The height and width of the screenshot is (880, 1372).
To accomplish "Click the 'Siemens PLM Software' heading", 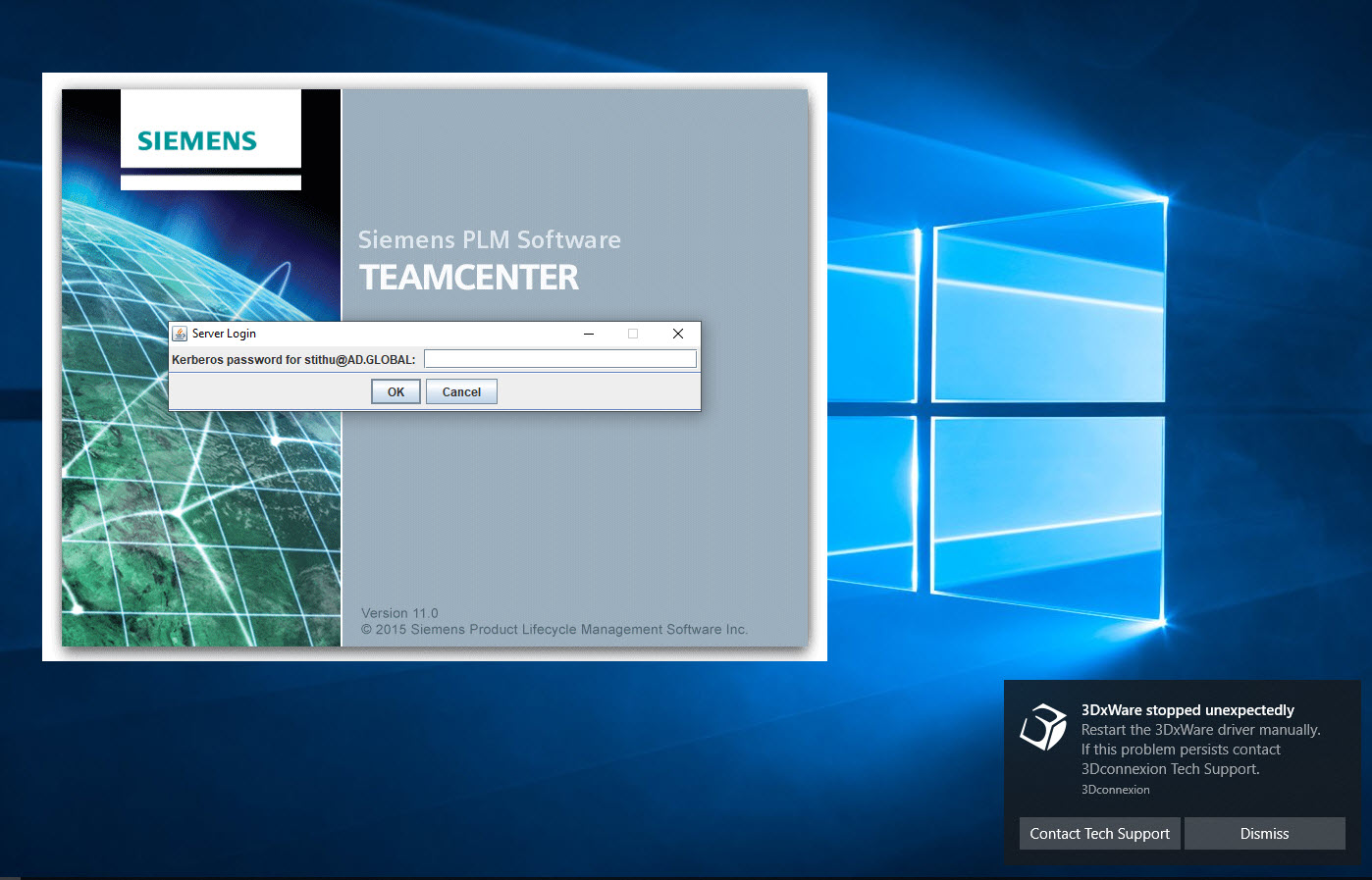I will pyautogui.click(x=490, y=240).
